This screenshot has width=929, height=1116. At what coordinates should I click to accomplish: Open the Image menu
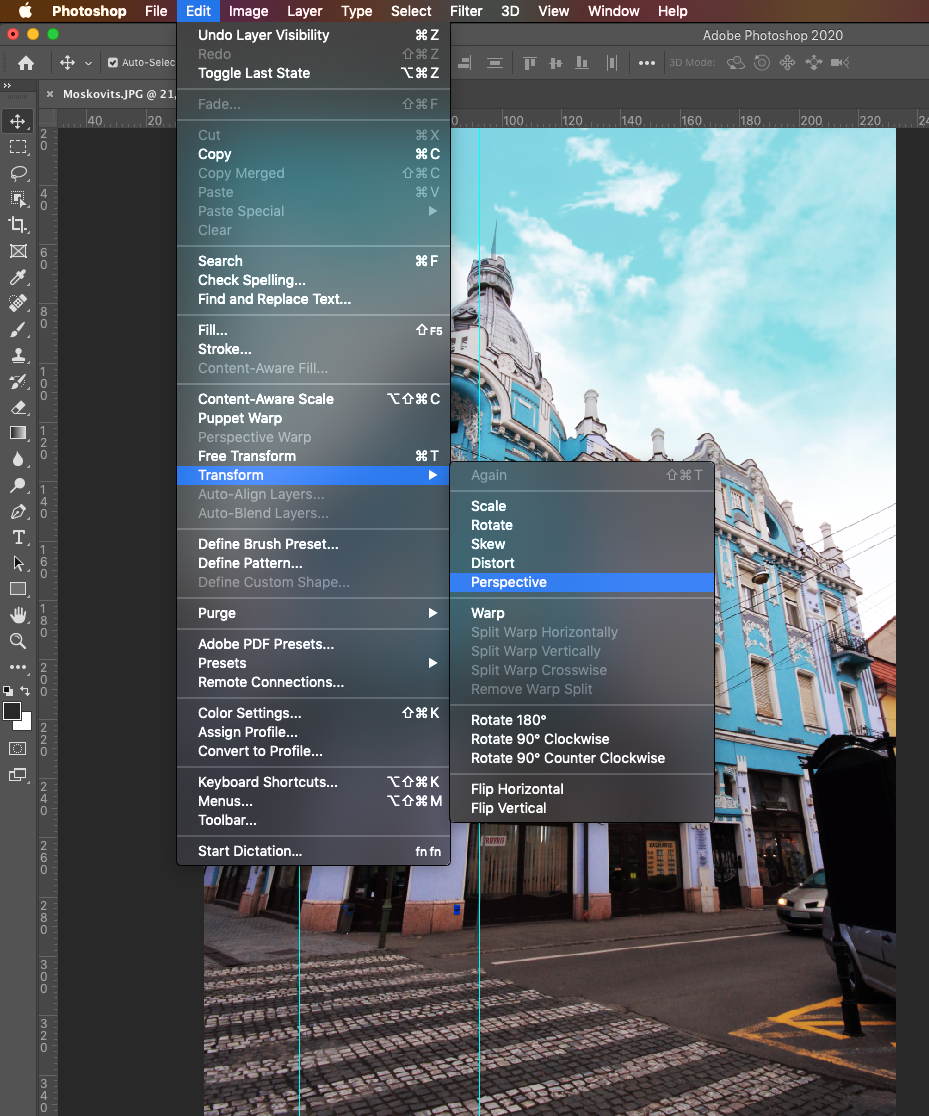[x=248, y=11]
